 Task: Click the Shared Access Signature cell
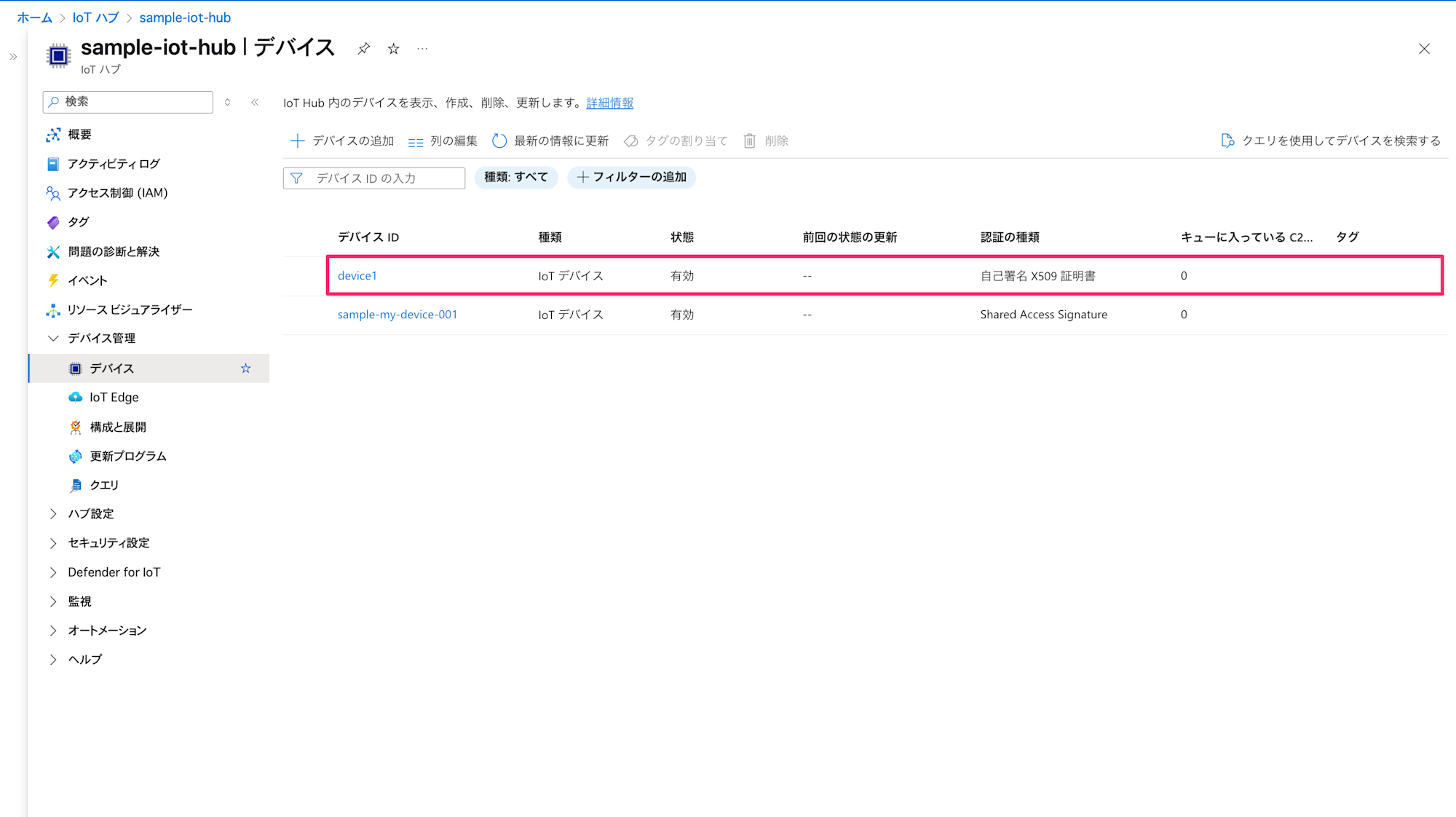point(1043,315)
